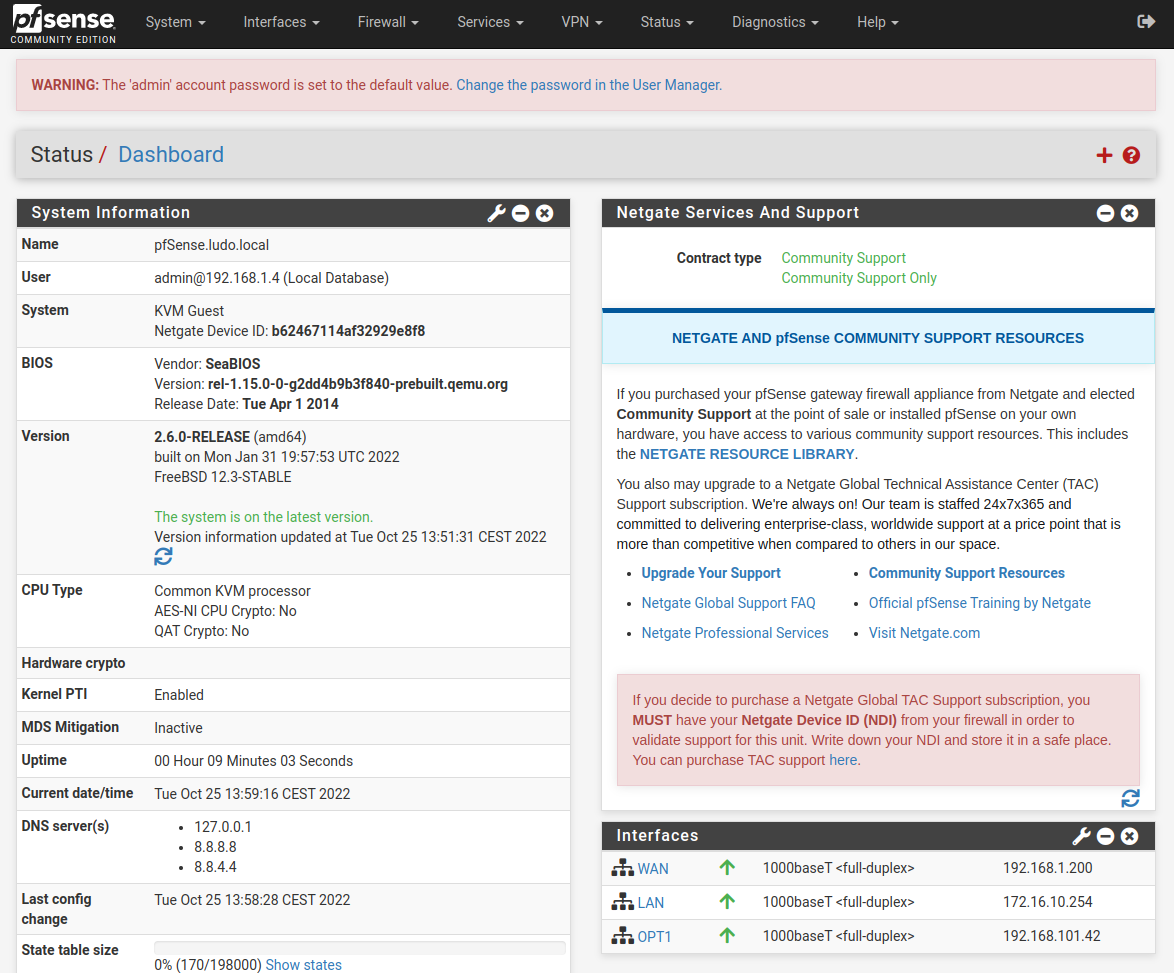Click the LAN IP address 172.16.10.254
Image resolution: width=1174 pixels, height=973 pixels.
(1047, 902)
